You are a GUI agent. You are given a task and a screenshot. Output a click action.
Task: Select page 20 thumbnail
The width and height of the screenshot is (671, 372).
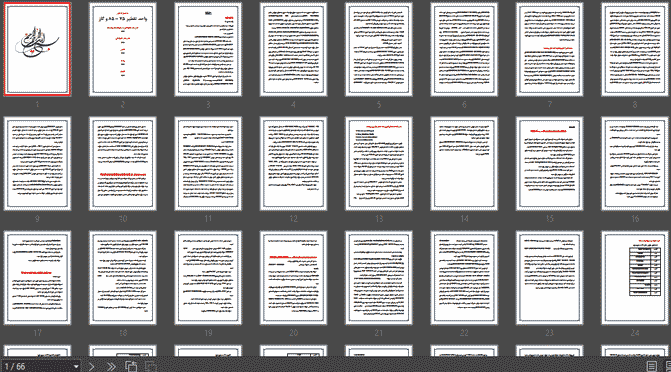(294, 278)
